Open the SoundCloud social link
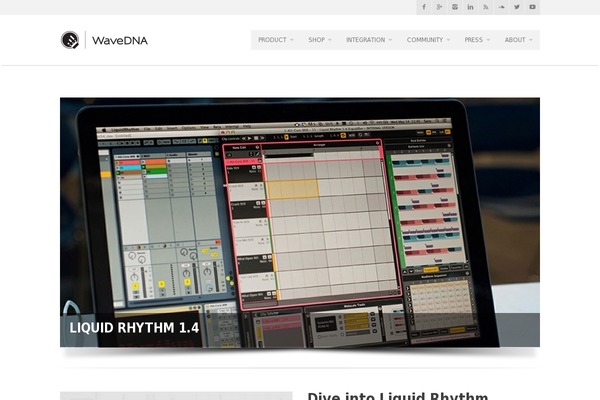 (x=501, y=7)
